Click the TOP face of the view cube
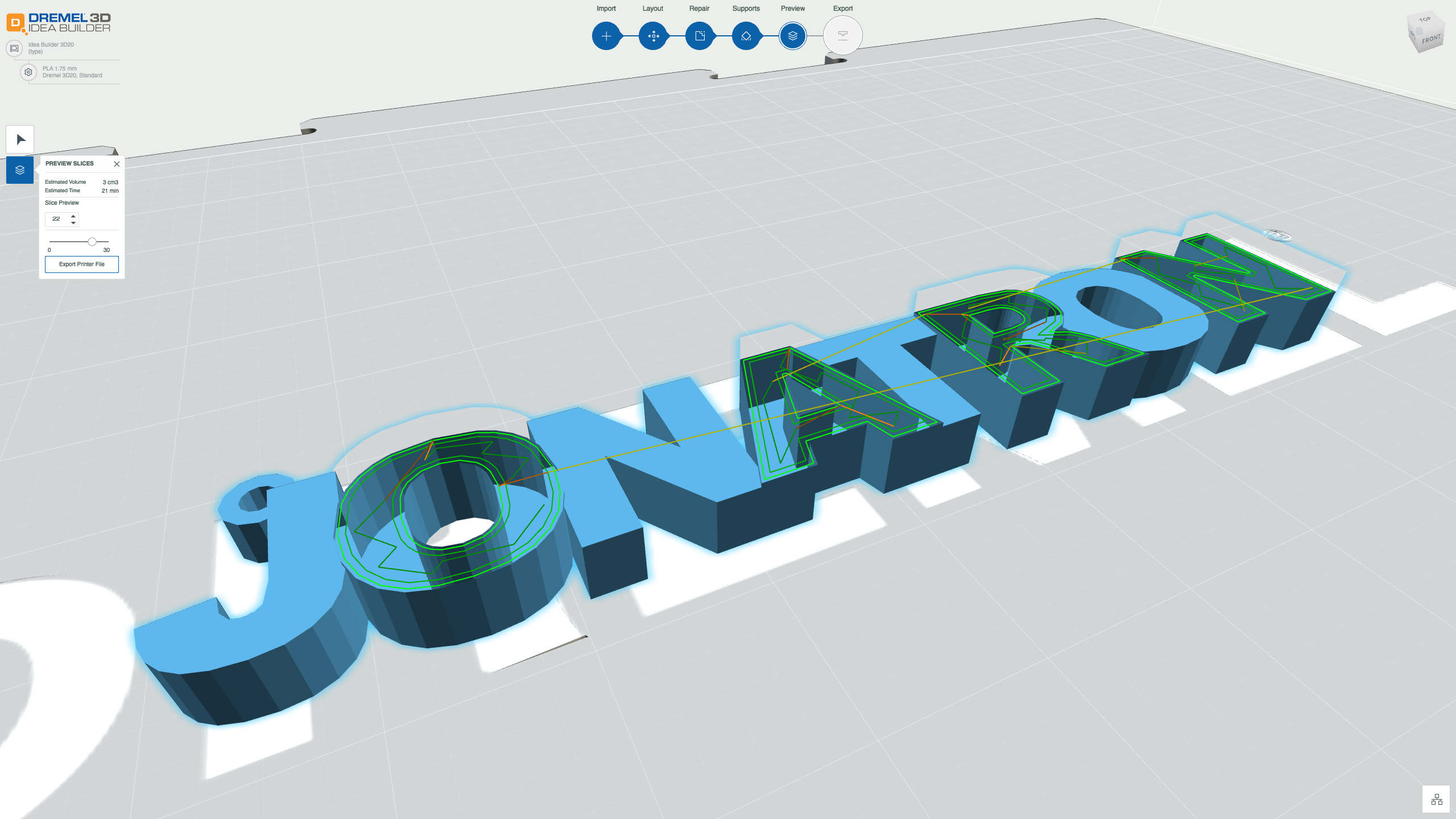The height and width of the screenshot is (819, 1456). [1425, 20]
